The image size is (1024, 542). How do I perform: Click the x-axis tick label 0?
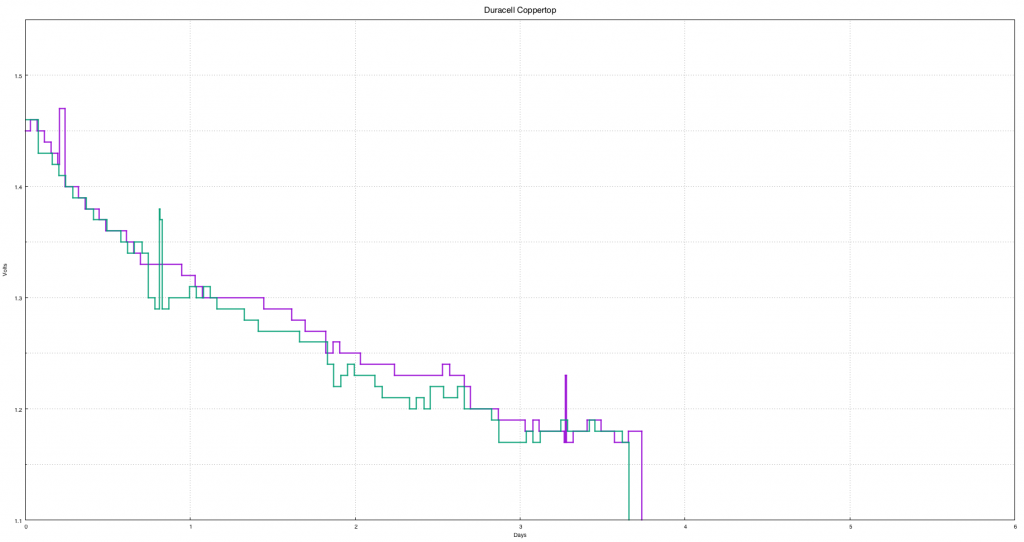point(26,526)
